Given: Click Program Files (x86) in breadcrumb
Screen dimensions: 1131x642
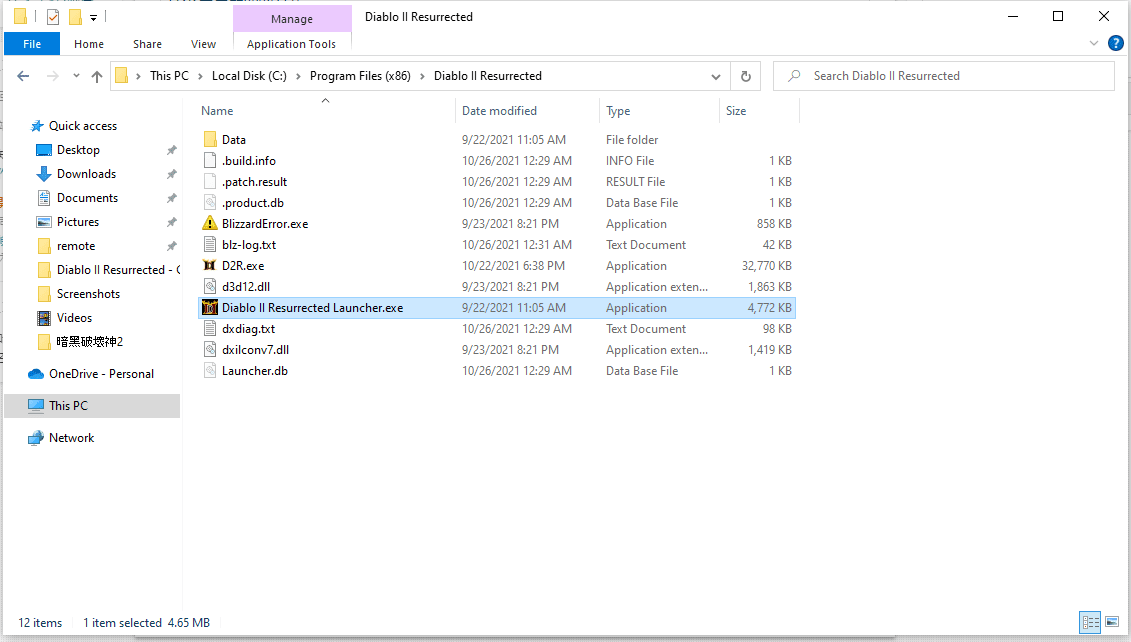Looking at the screenshot, I should [x=360, y=76].
